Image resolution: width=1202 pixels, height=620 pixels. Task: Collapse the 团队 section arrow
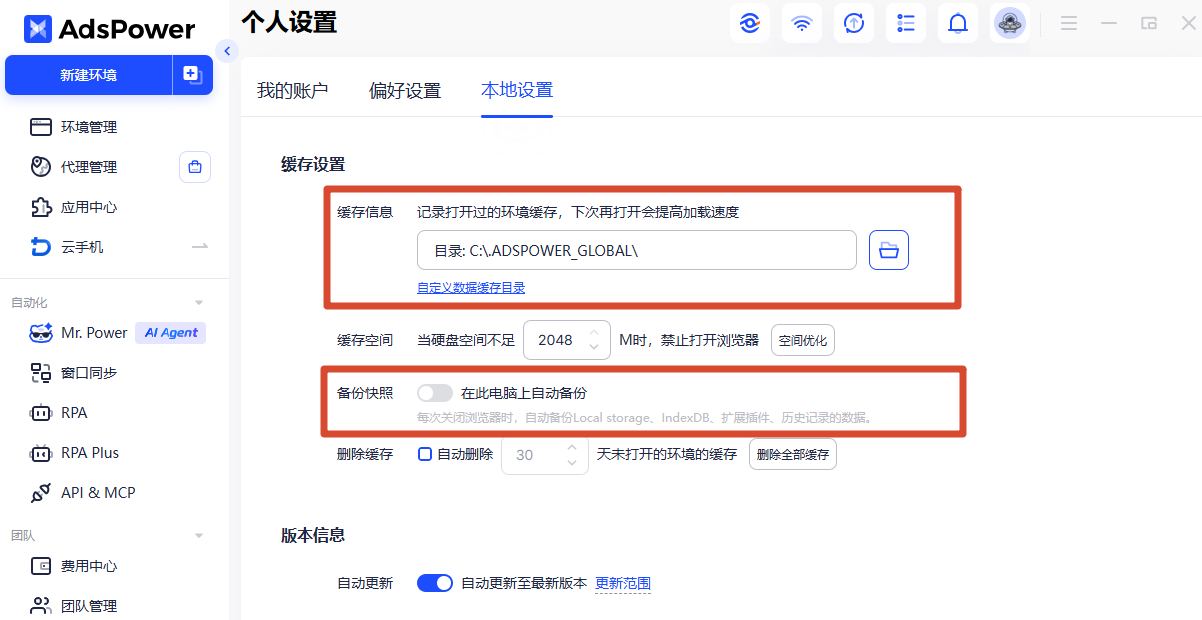[199, 536]
